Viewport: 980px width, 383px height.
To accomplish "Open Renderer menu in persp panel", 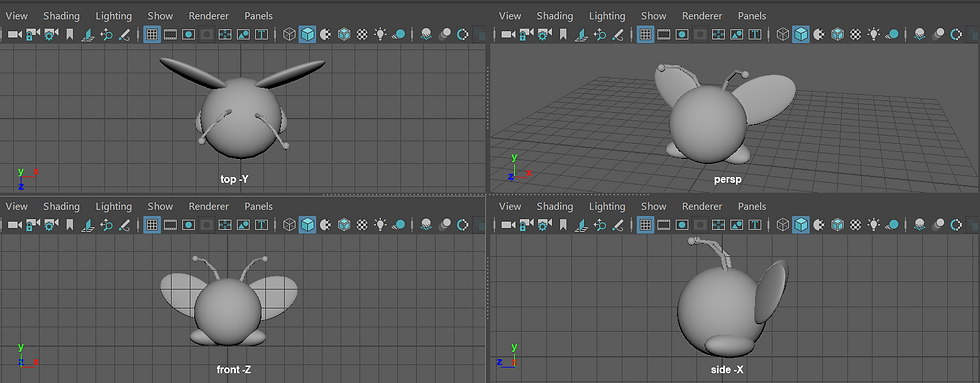I will tap(702, 16).
